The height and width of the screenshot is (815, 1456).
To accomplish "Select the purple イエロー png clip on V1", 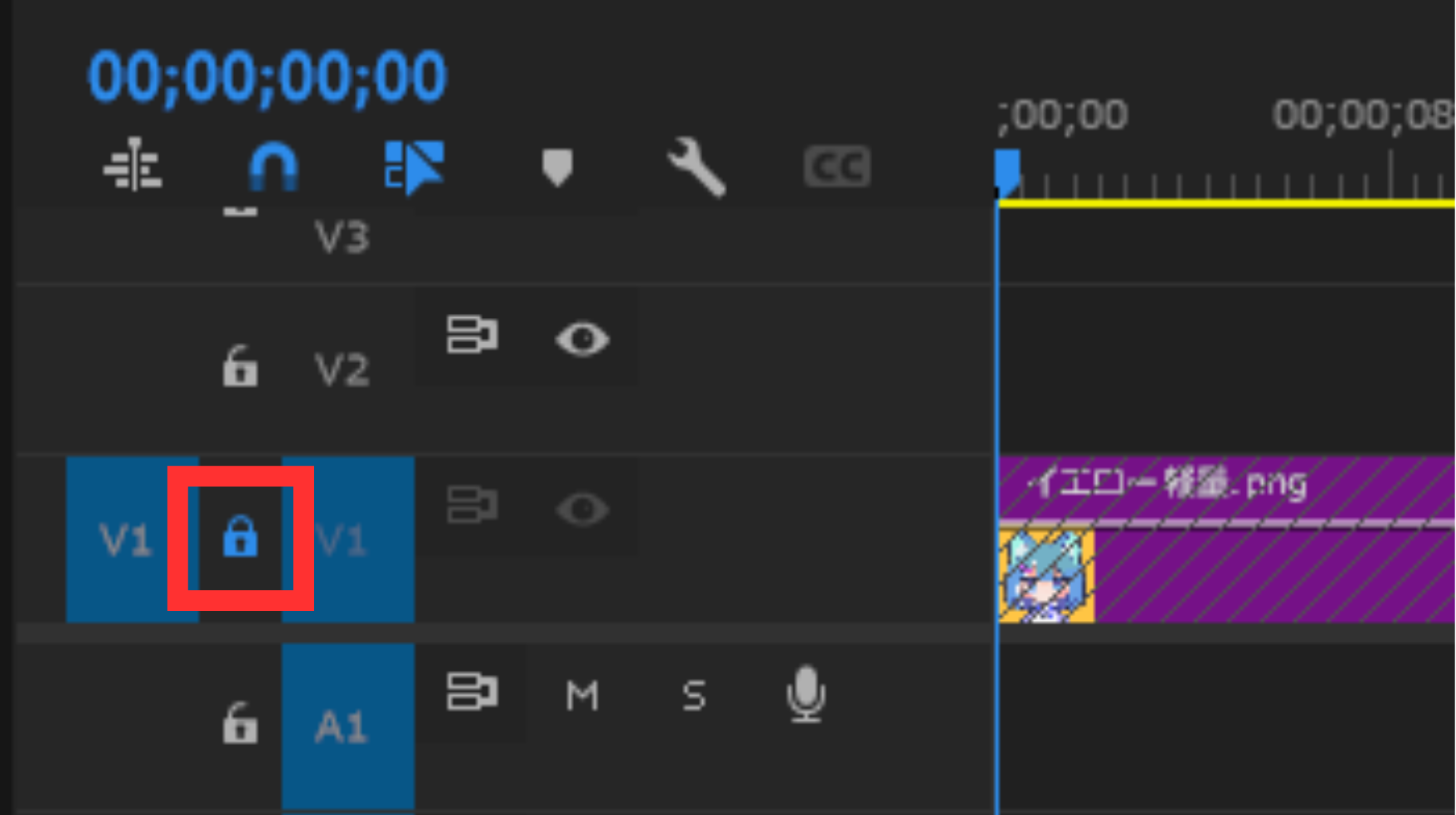I will pyautogui.click(x=1226, y=539).
